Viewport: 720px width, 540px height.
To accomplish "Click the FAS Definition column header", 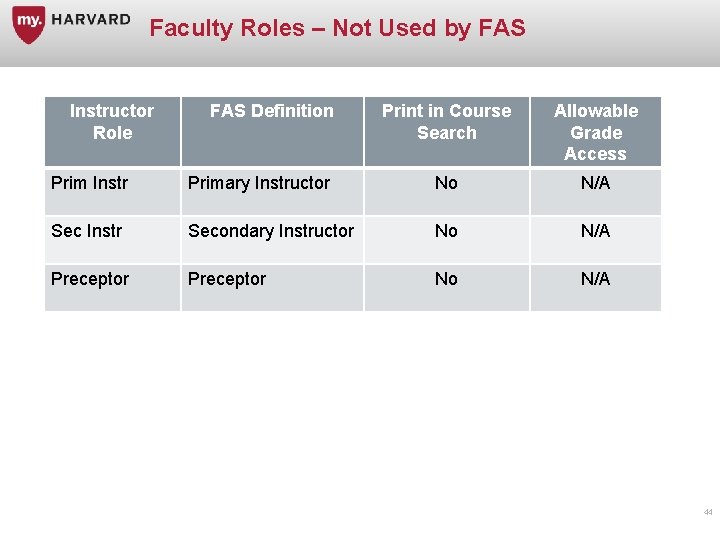I will tap(272, 111).
